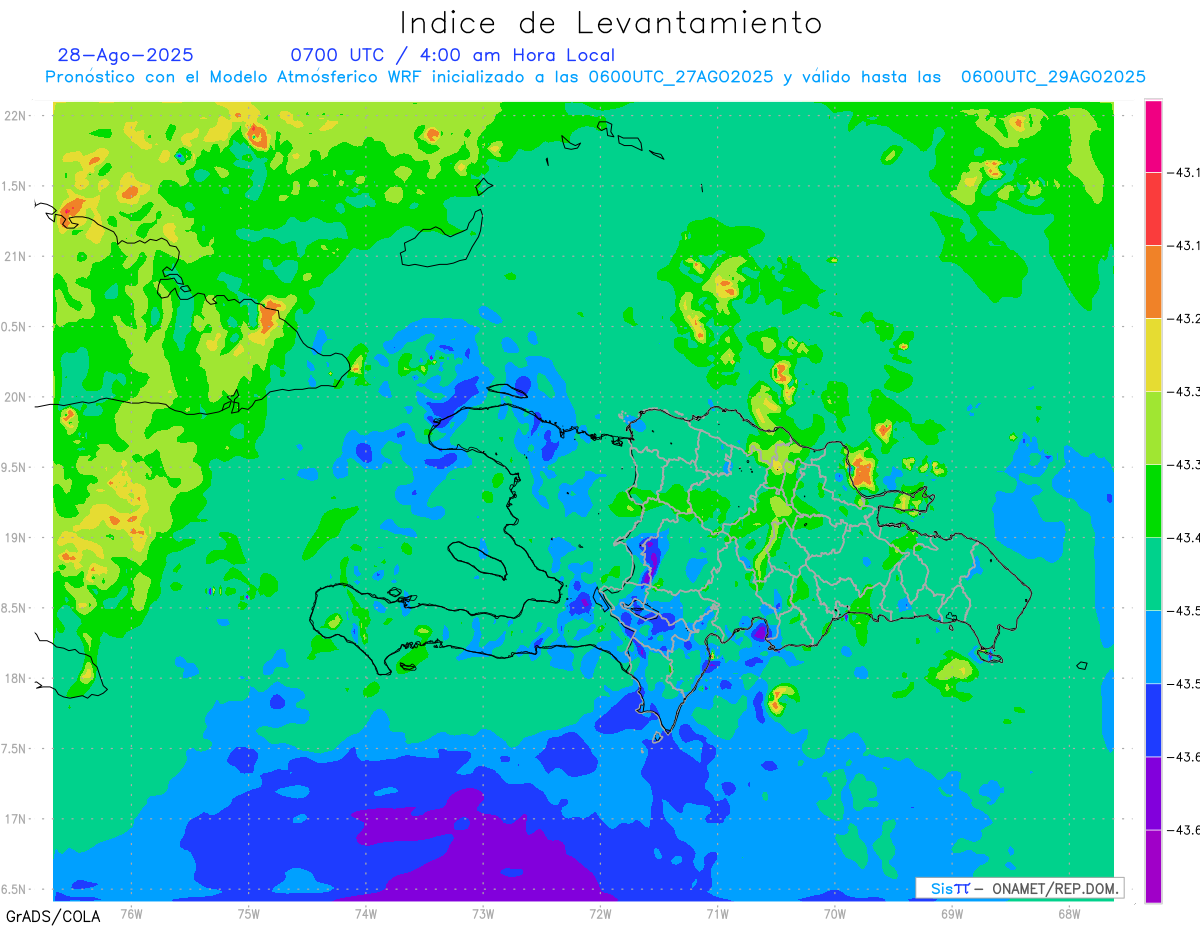
Task: Click the title 'Indice de Levantamiento'
Action: click(611, 23)
